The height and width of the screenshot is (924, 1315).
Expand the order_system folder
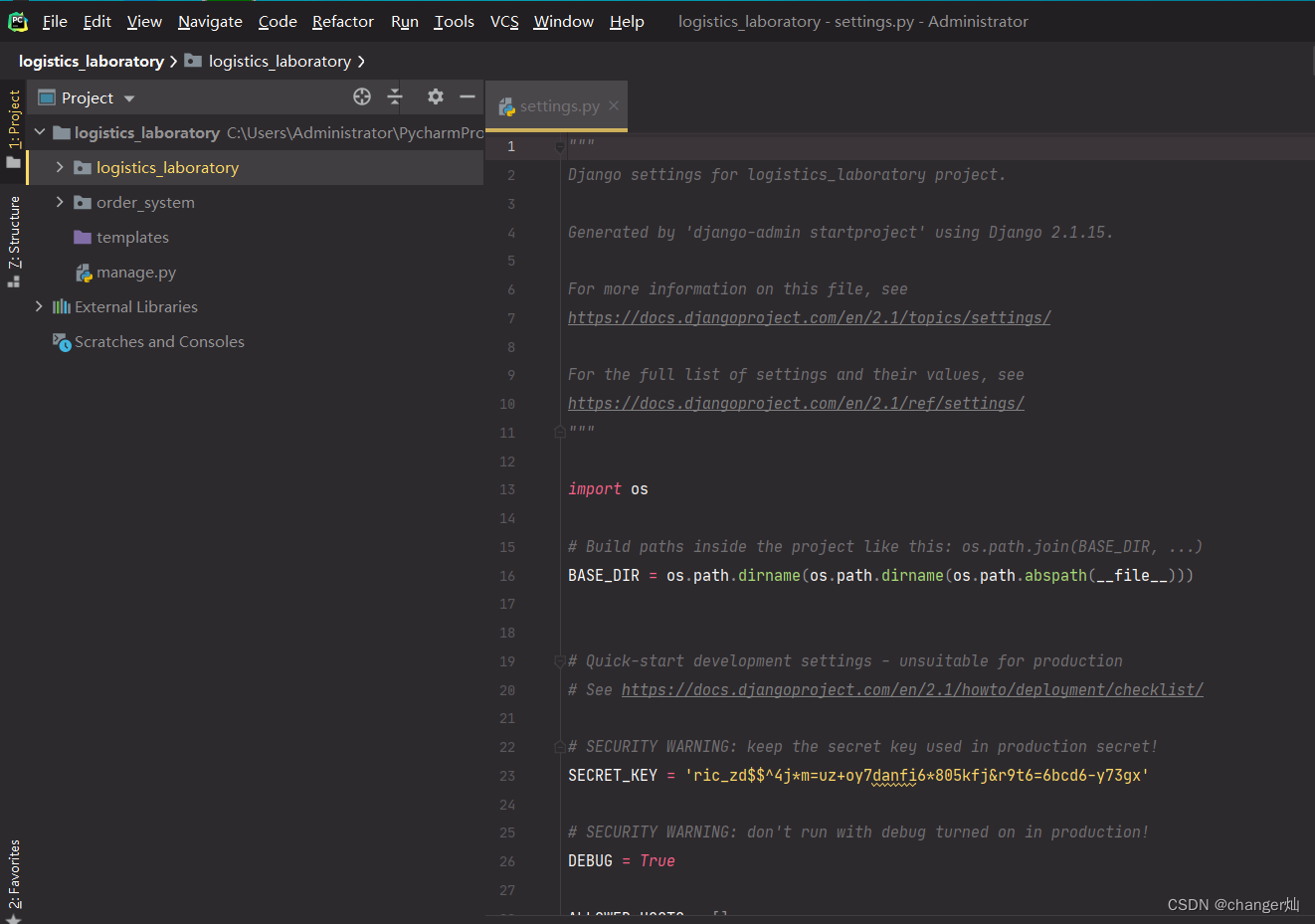click(60, 202)
